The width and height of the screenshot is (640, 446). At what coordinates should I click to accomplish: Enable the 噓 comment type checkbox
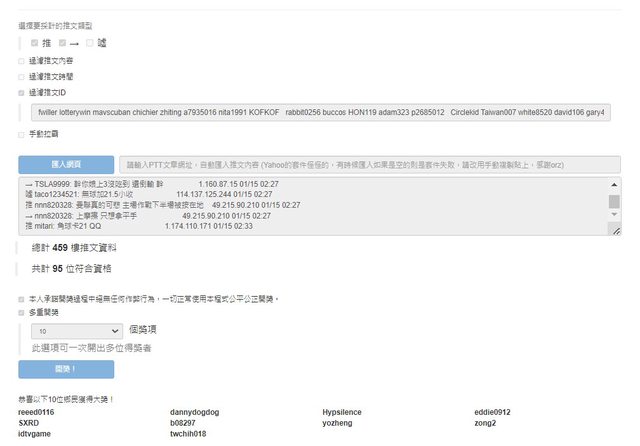tap(89, 44)
